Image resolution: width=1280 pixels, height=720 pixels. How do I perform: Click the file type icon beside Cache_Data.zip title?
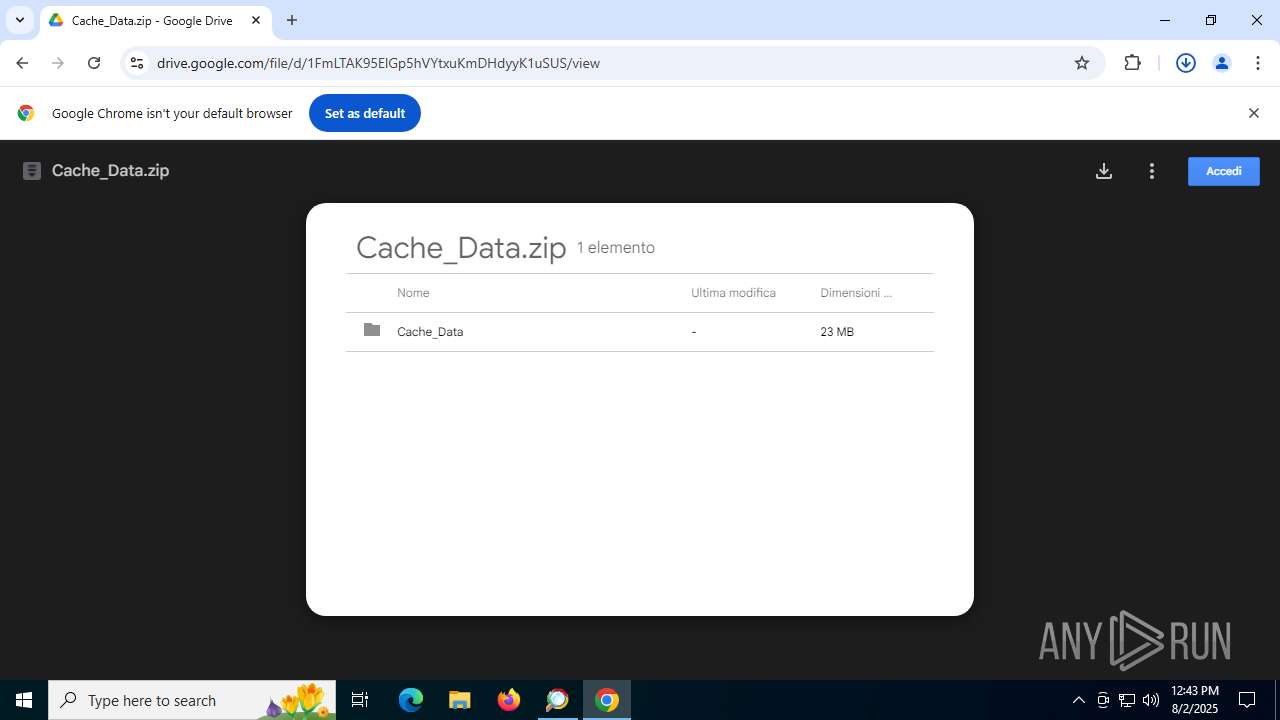pyautogui.click(x=32, y=171)
